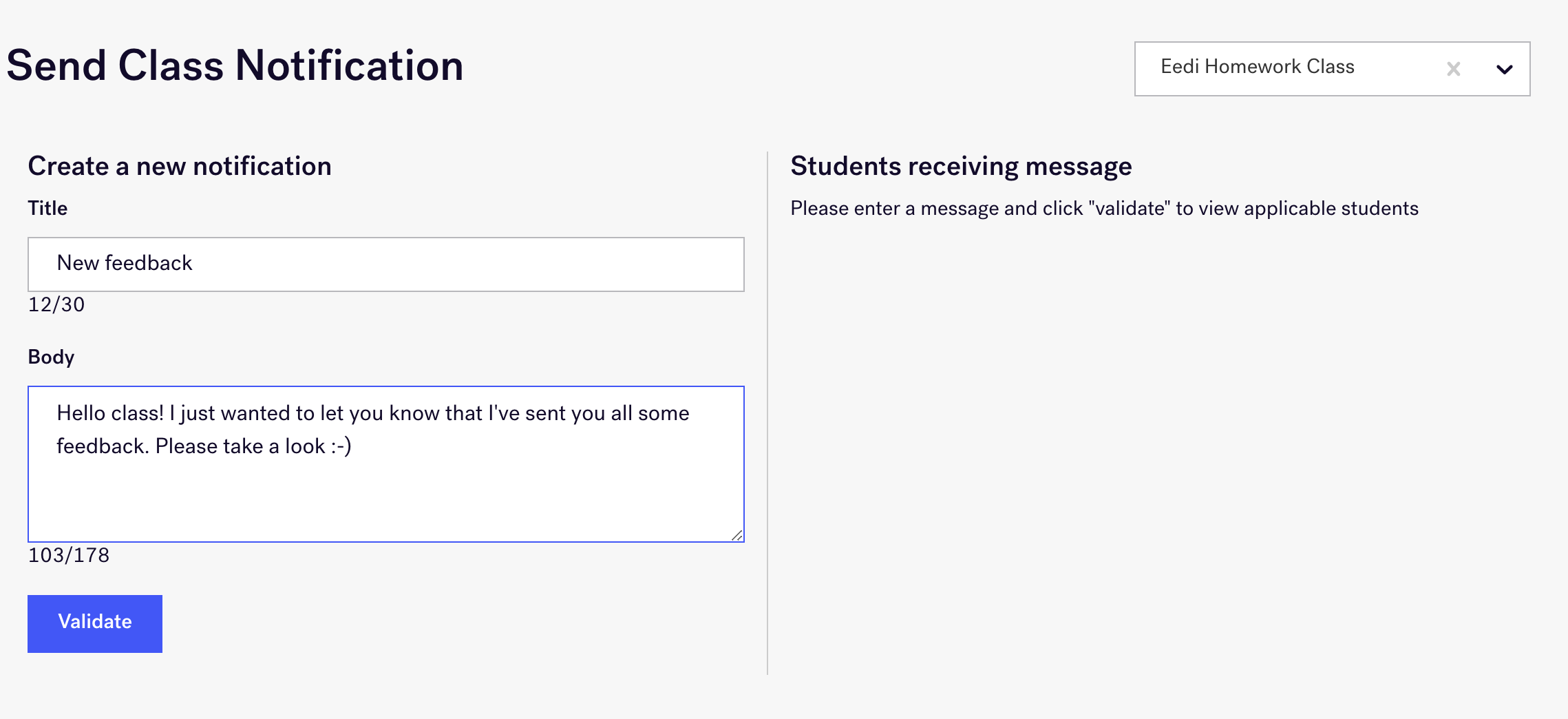Place cursor on 'New feedback' title text
Screen dimensions: 1568x719
(125, 263)
